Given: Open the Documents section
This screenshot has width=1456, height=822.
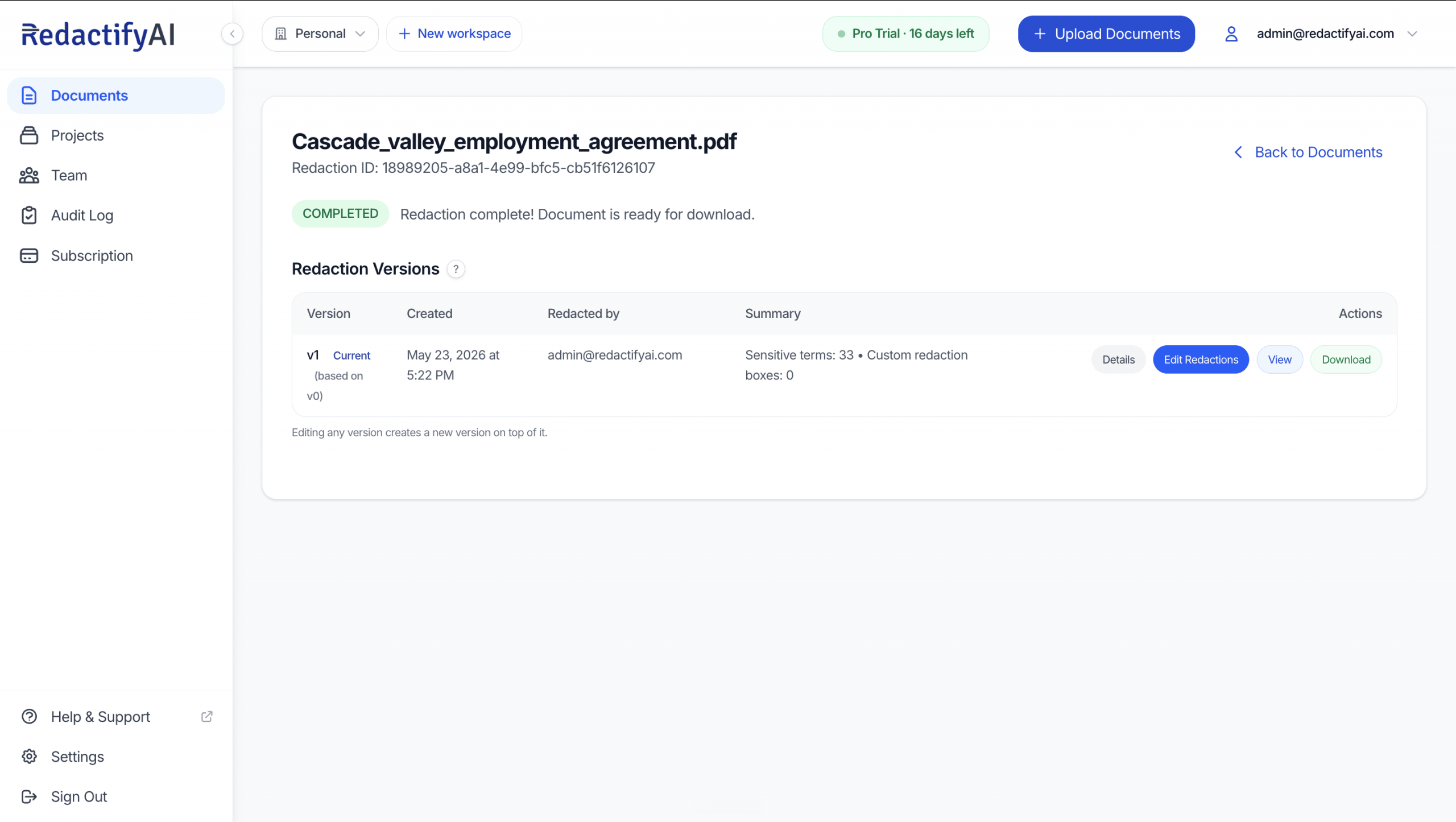Looking at the screenshot, I should pyautogui.click(x=116, y=95).
